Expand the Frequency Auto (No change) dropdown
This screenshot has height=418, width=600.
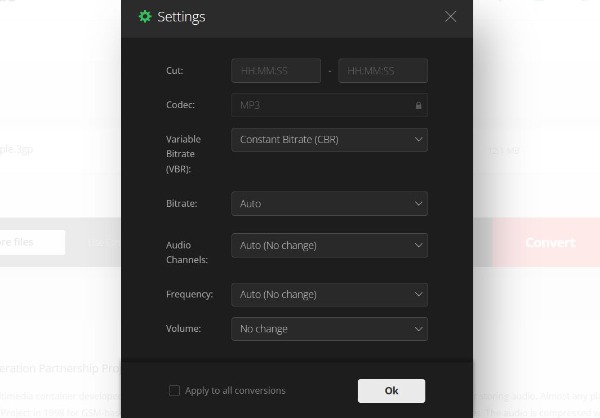click(329, 294)
